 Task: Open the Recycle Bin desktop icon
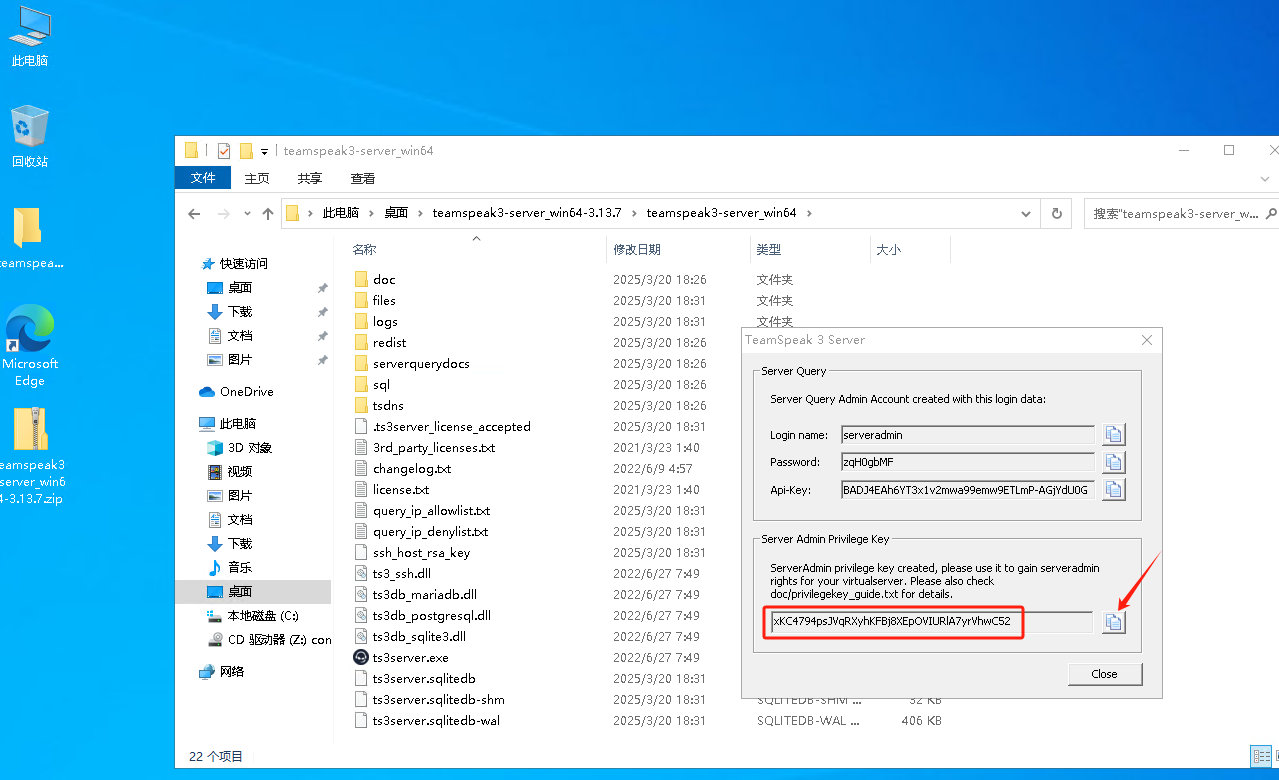pyautogui.click(x=30, y=137)
